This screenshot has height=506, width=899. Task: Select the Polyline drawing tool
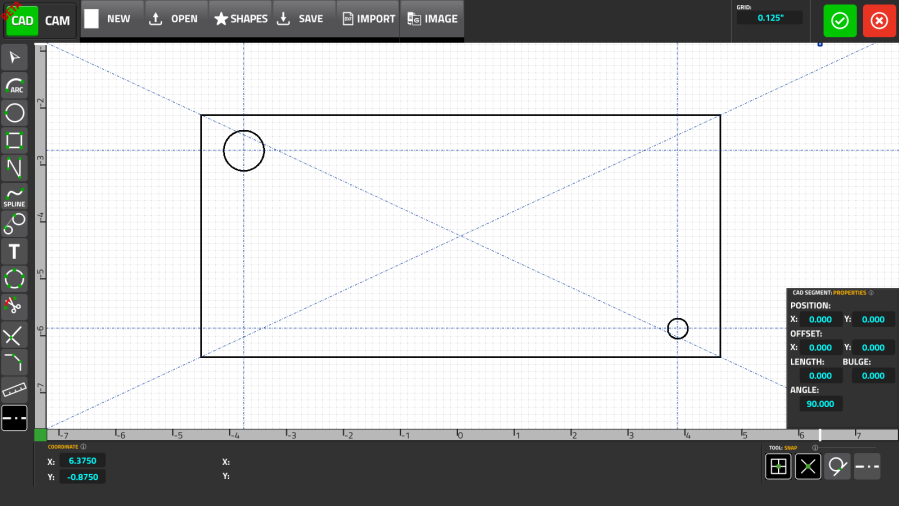(x=14, y=168)
